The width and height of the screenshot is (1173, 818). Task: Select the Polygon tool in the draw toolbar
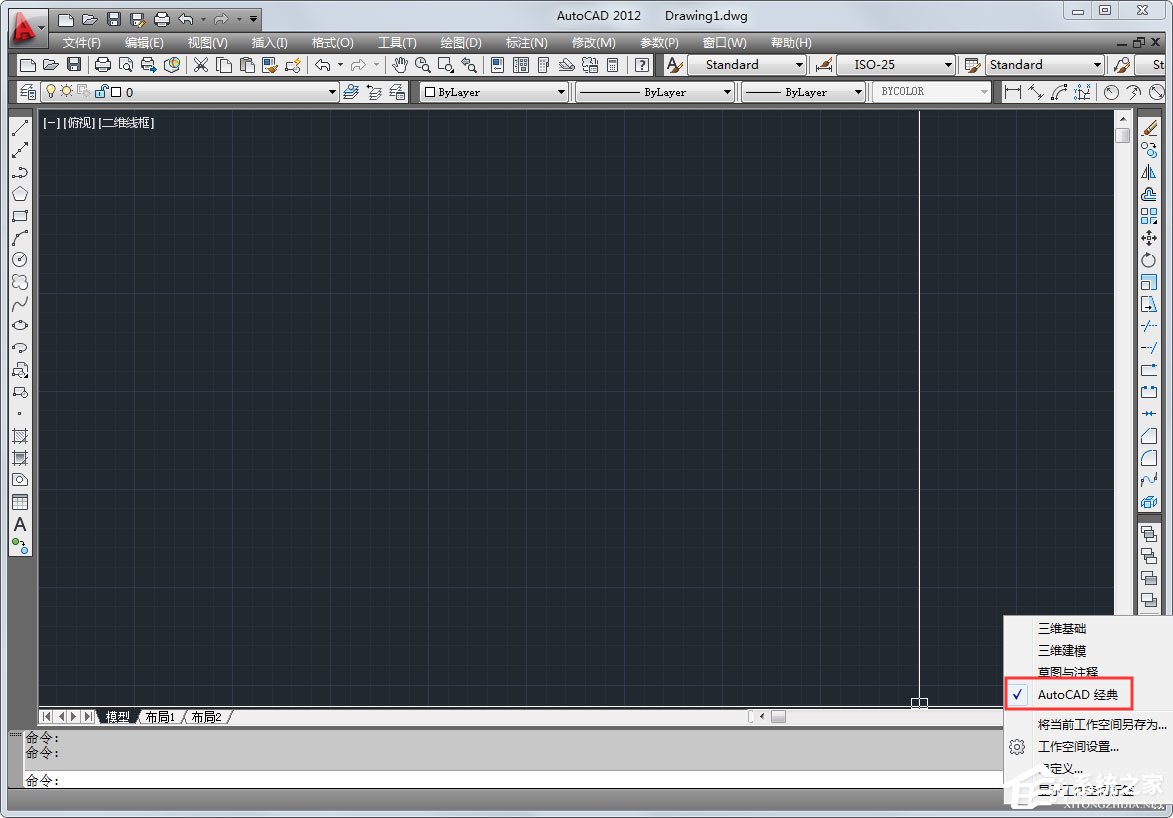click(21, 194)
